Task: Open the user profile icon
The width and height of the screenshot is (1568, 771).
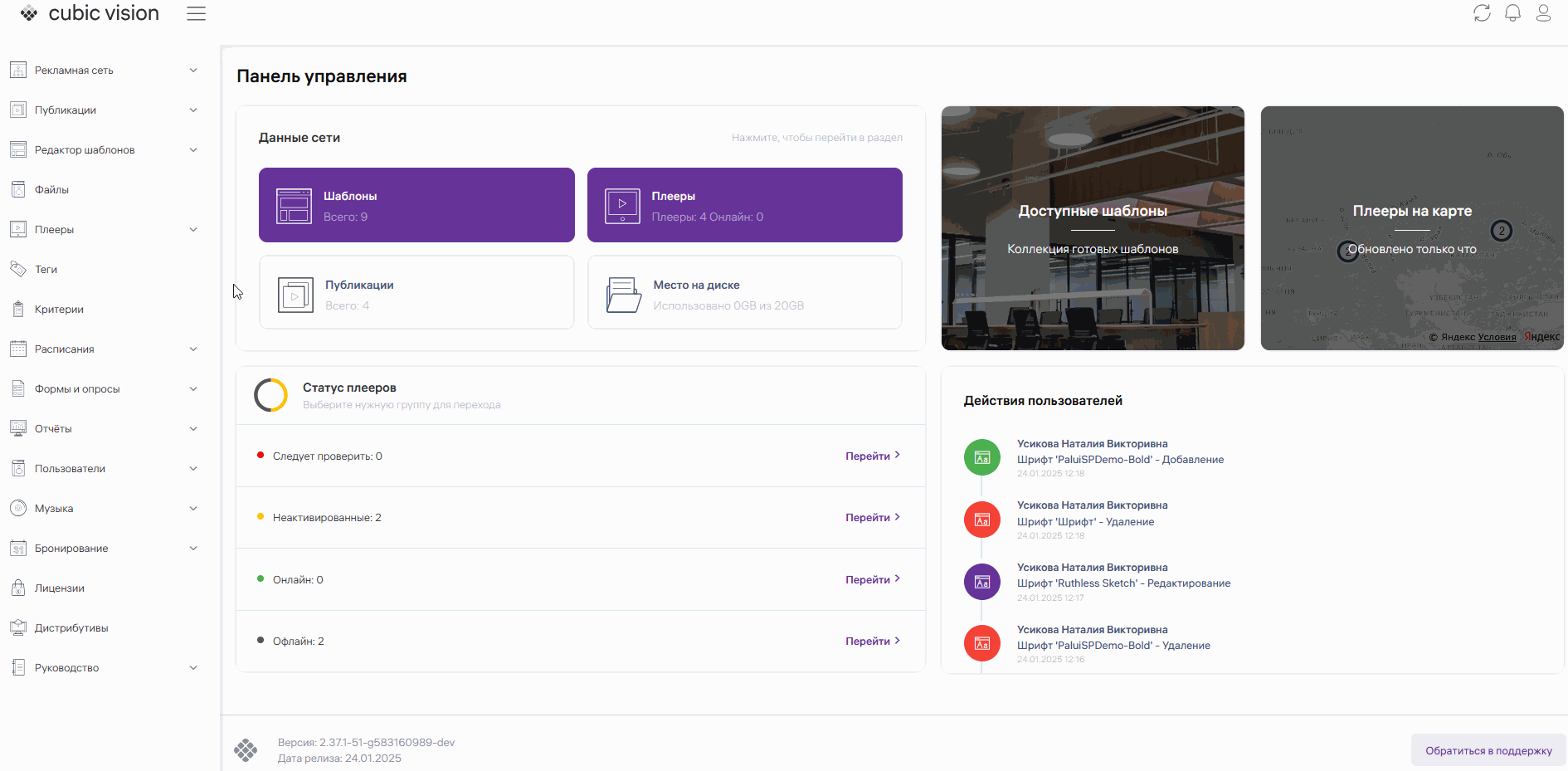Action: click(1543, 13)
